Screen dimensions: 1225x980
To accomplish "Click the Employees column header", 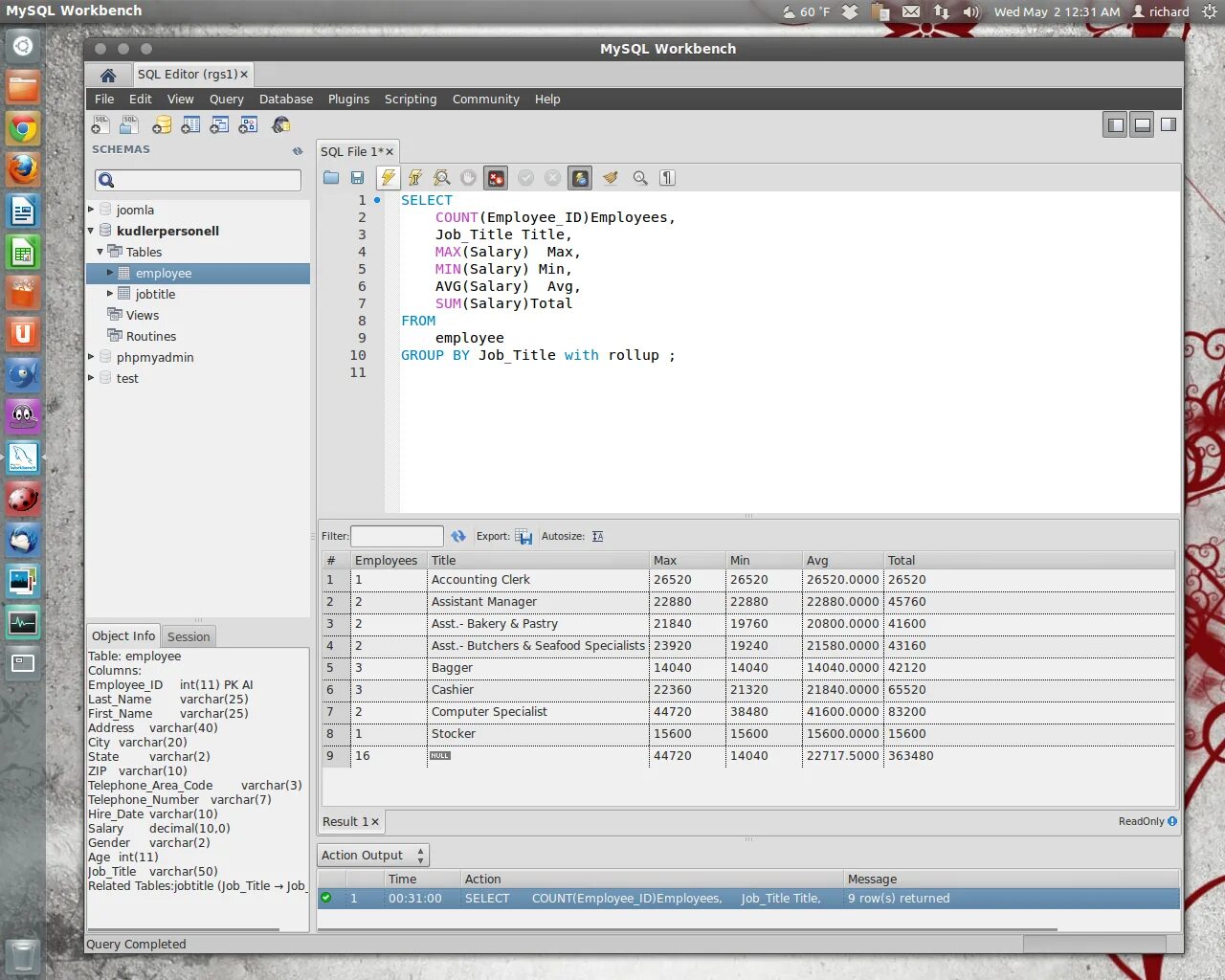I will click(389, 560).
